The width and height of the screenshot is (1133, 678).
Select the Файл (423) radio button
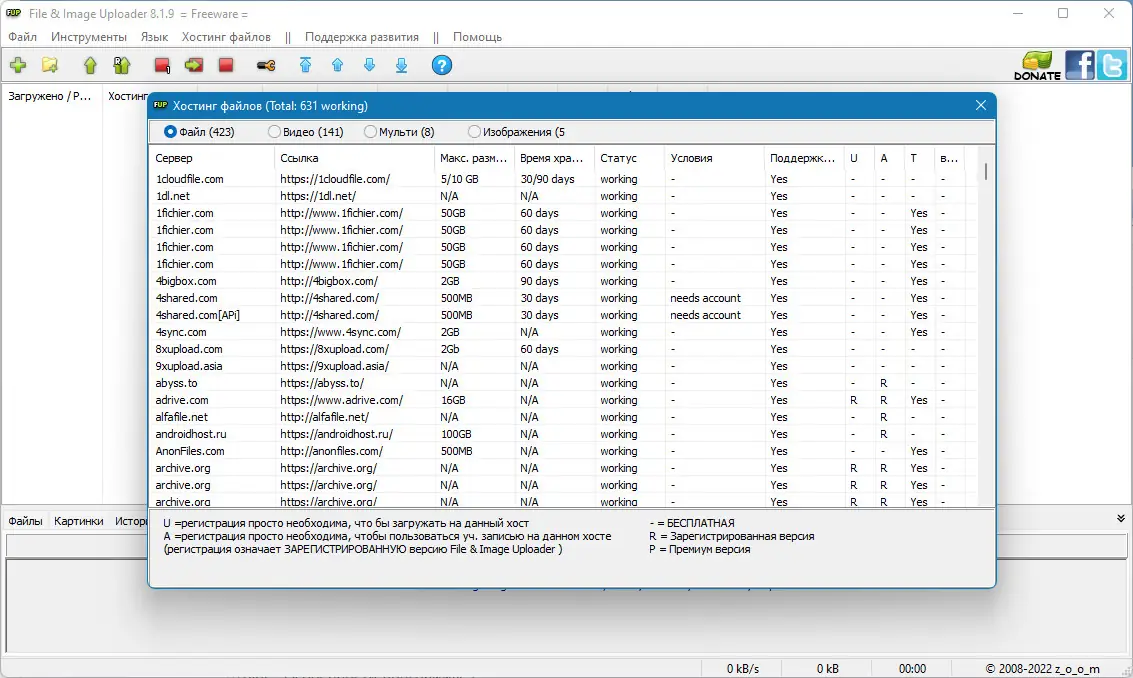tap(199, 132)
